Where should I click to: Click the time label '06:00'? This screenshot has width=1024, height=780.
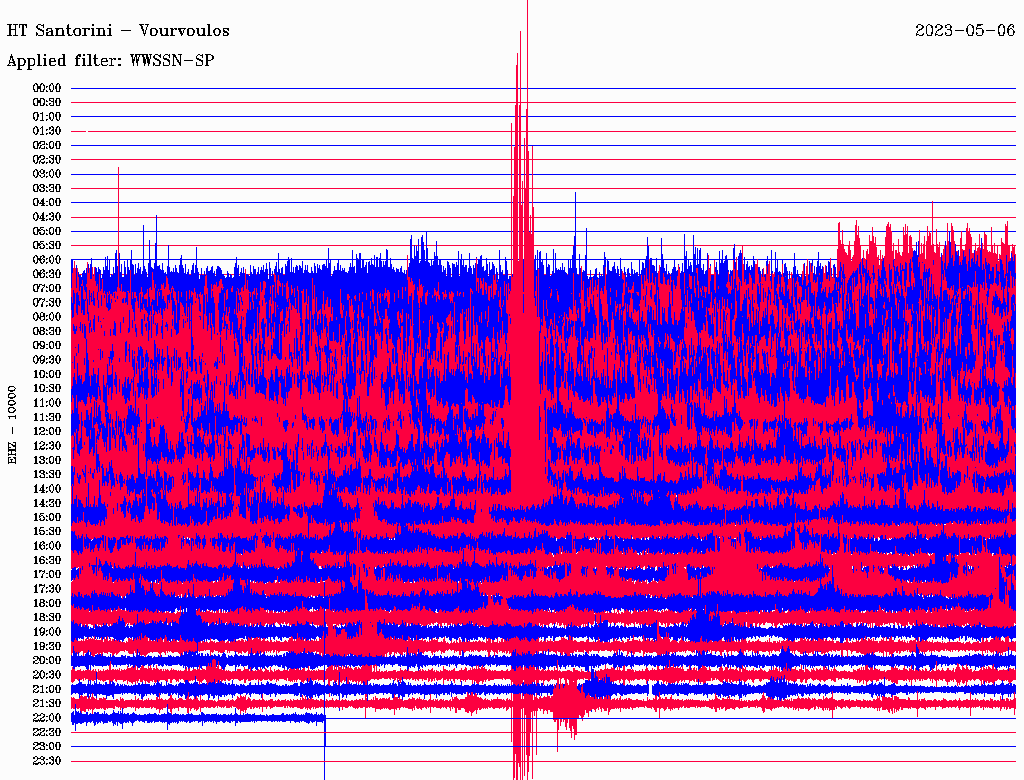[47, 260]
